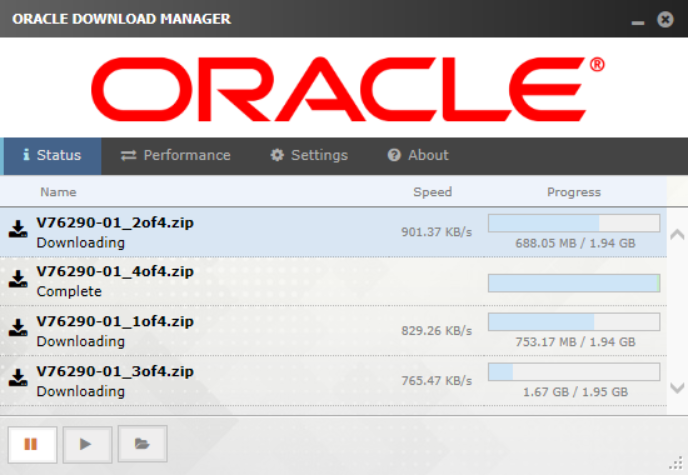Pause downloads with the orange pause button
688x475 pixels.
[x=32, y=444]
